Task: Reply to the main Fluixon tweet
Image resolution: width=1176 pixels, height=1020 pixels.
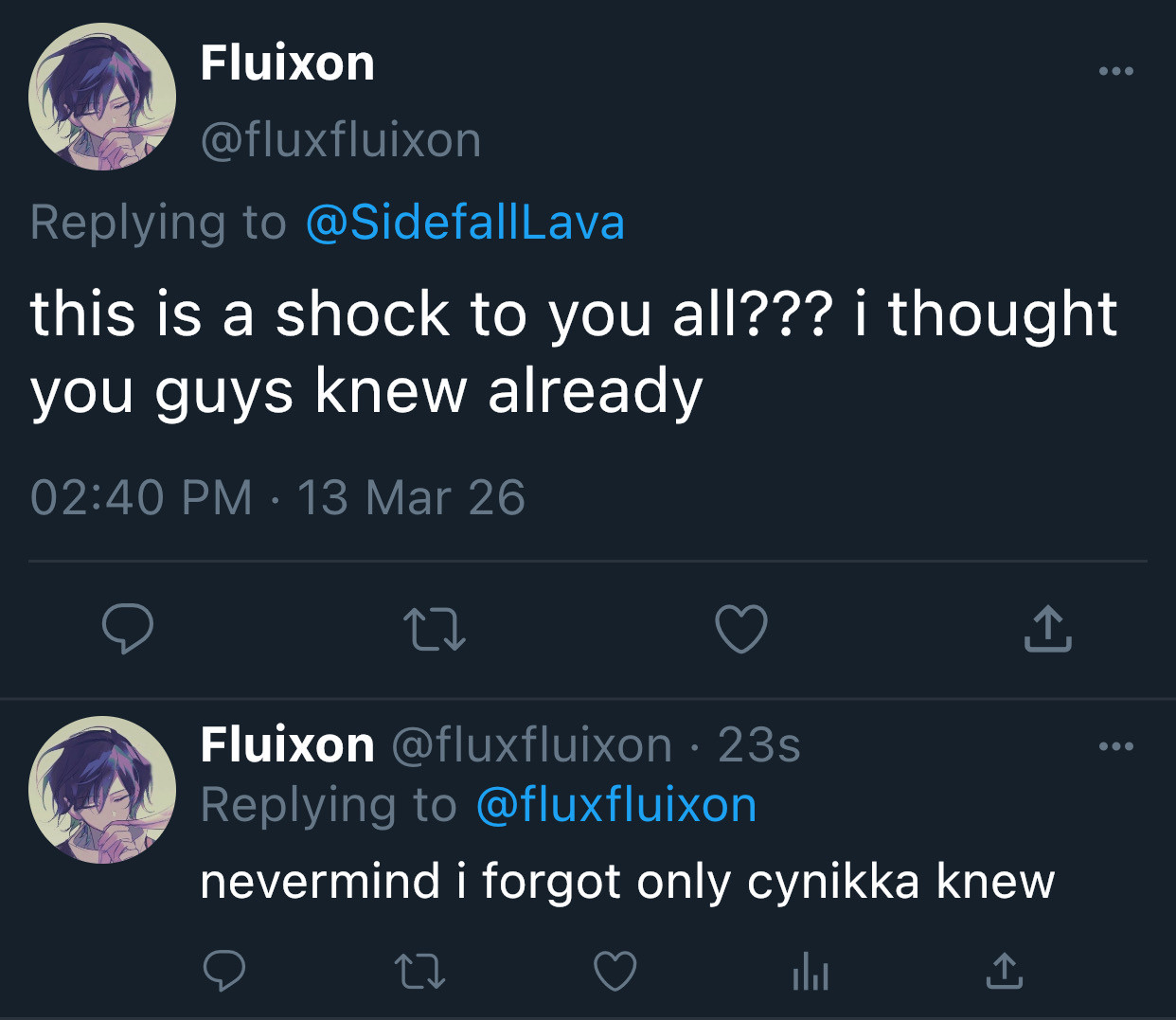Action: [128, 629]
